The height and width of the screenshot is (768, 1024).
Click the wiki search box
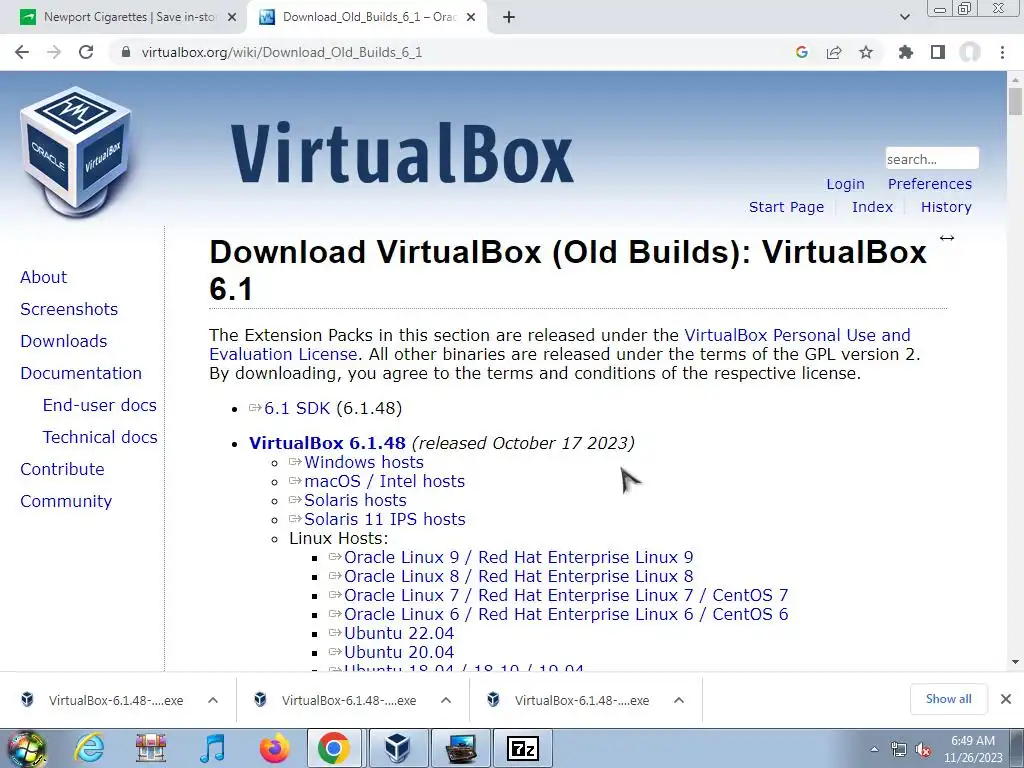point(932,159)
